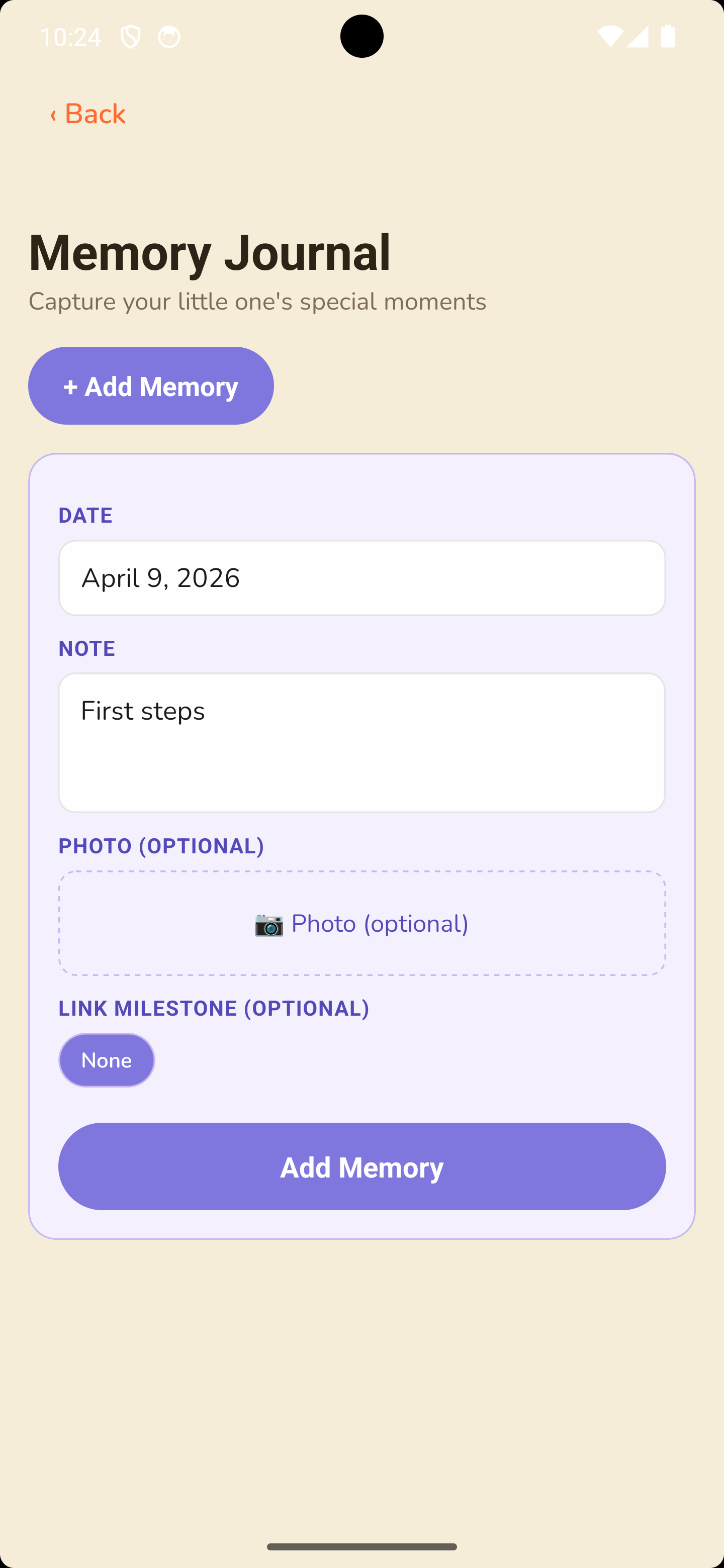This screenshot has width=724, height=1568.
Task: Tap the battery icon in the status bar
Action: 667,37
